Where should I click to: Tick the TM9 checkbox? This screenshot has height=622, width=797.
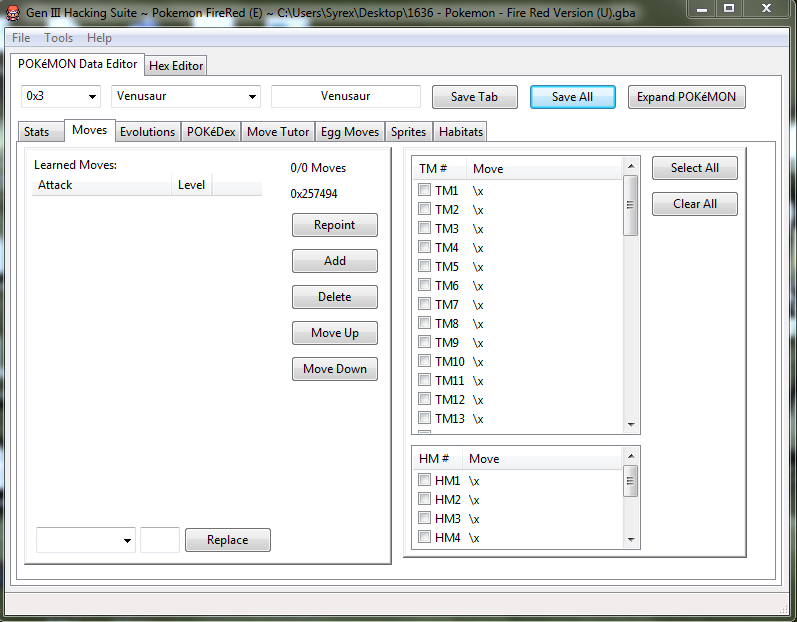coord(424,342)
